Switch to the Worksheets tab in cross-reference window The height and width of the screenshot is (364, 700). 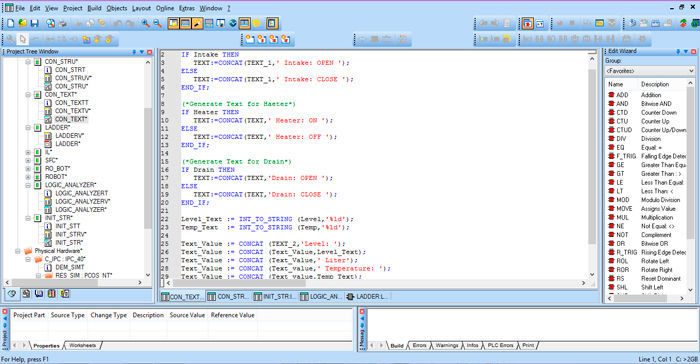pyautogui.click(x=83, y=346)
